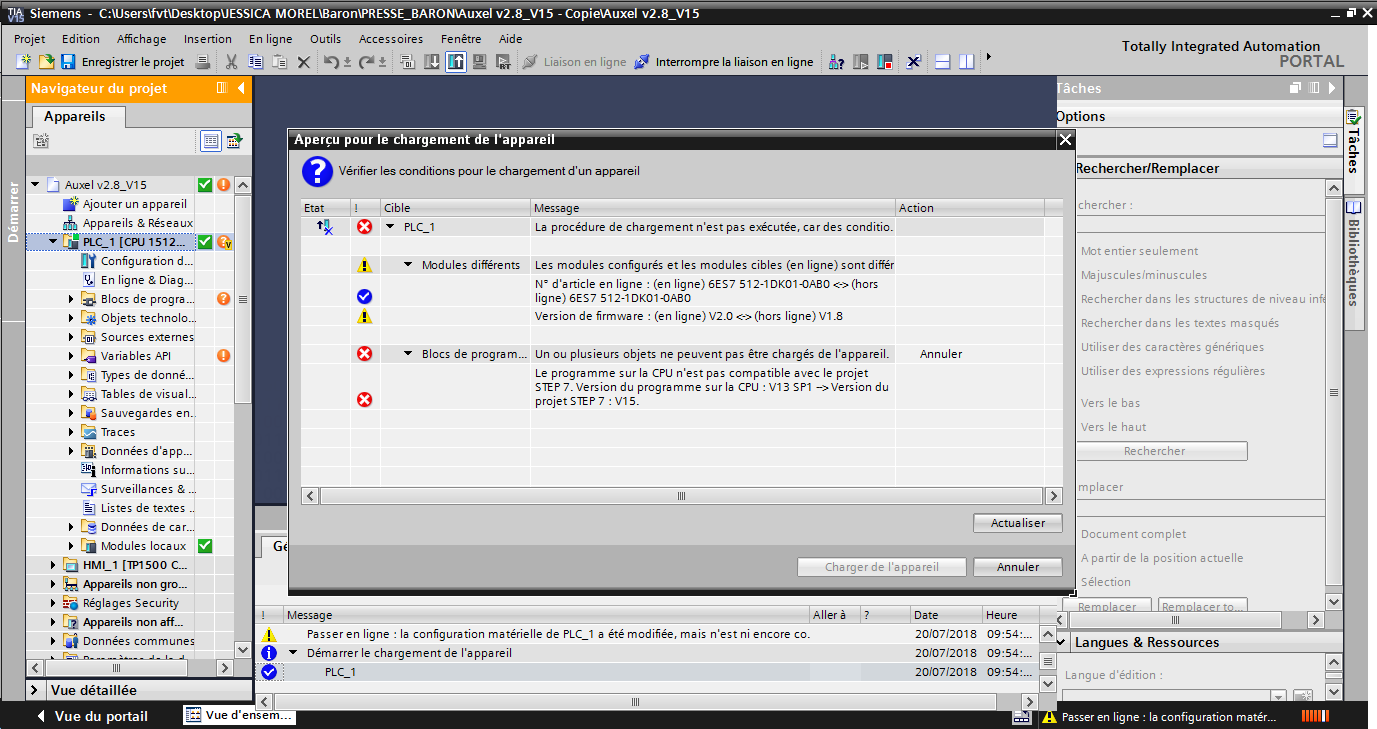
Task: Click Interrompre la liaison en ligne
Action: pos(724,62)
